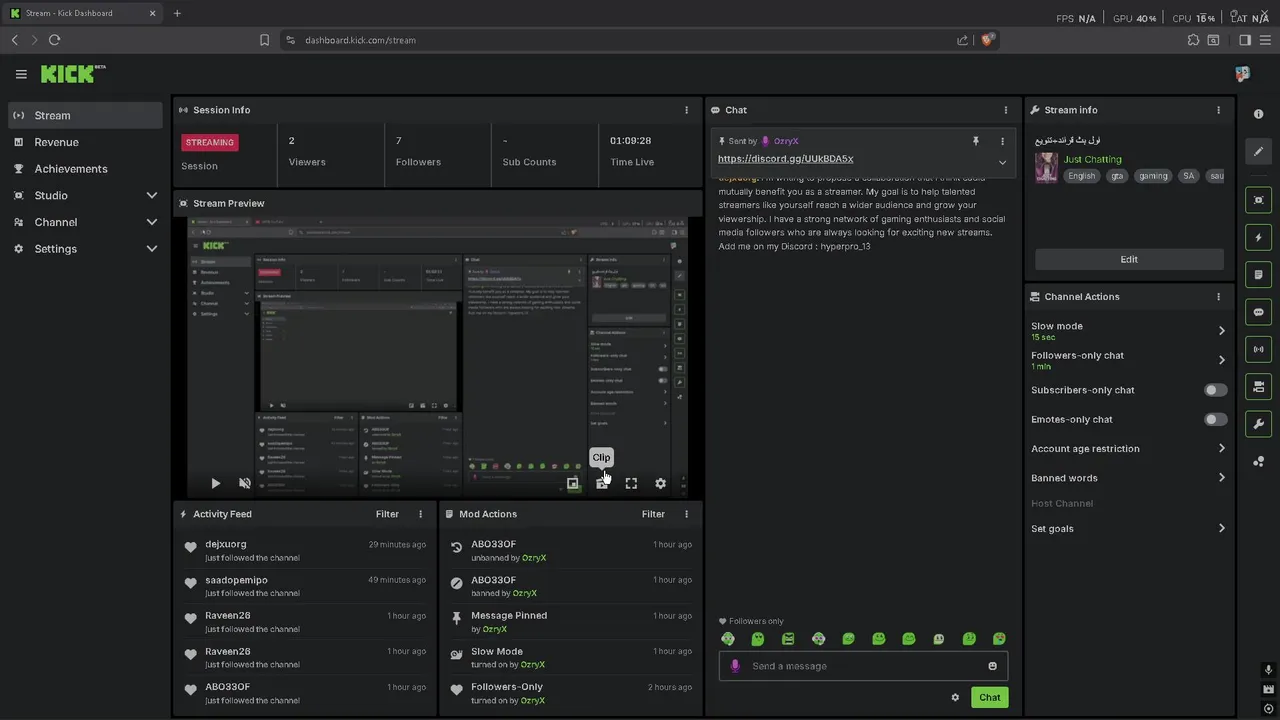
Task: Open Revenue in the sidebar
Action: tap(85, 142)
